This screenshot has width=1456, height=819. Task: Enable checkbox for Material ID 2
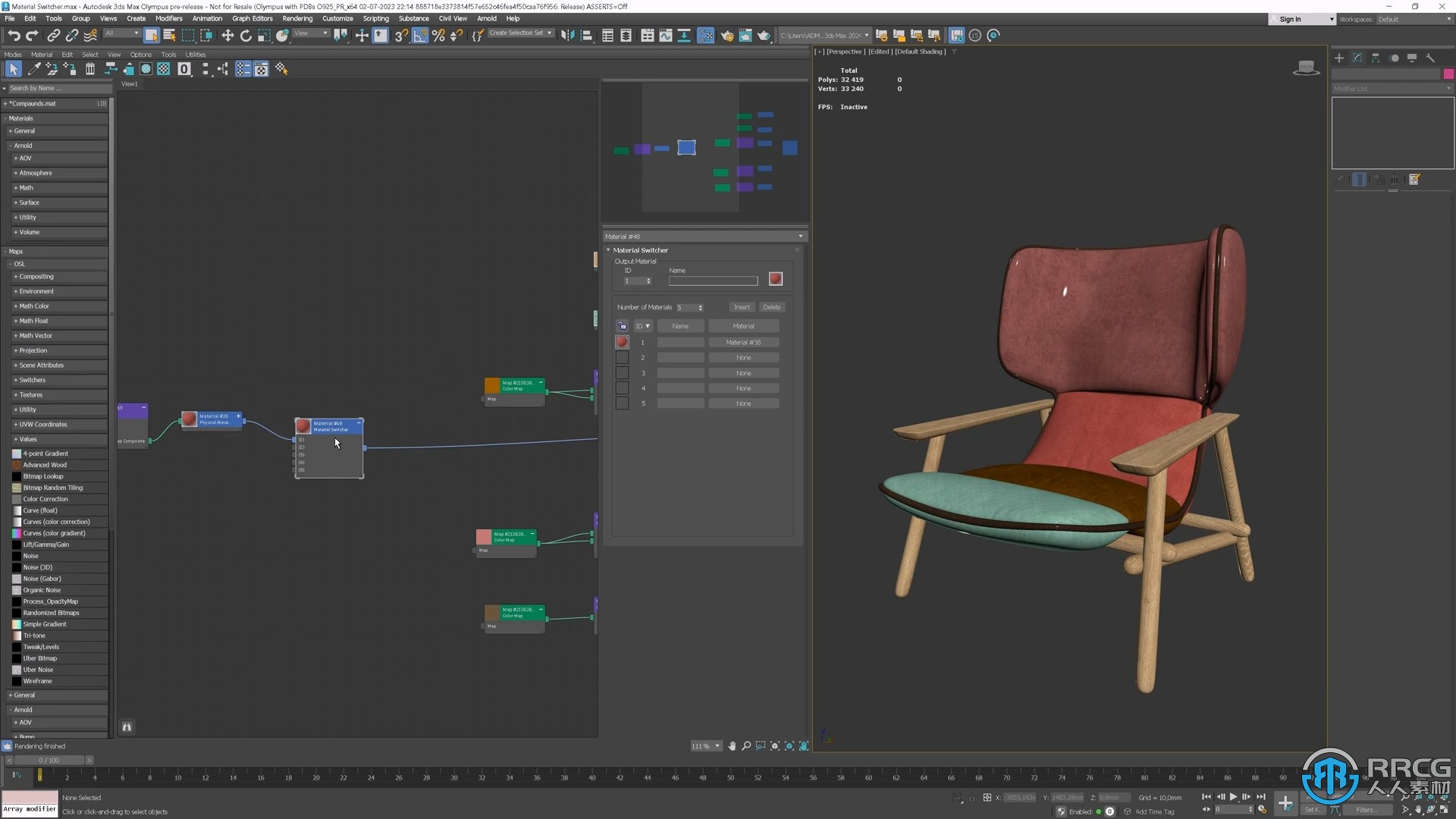pyautogui.click(x=622, y=357)
